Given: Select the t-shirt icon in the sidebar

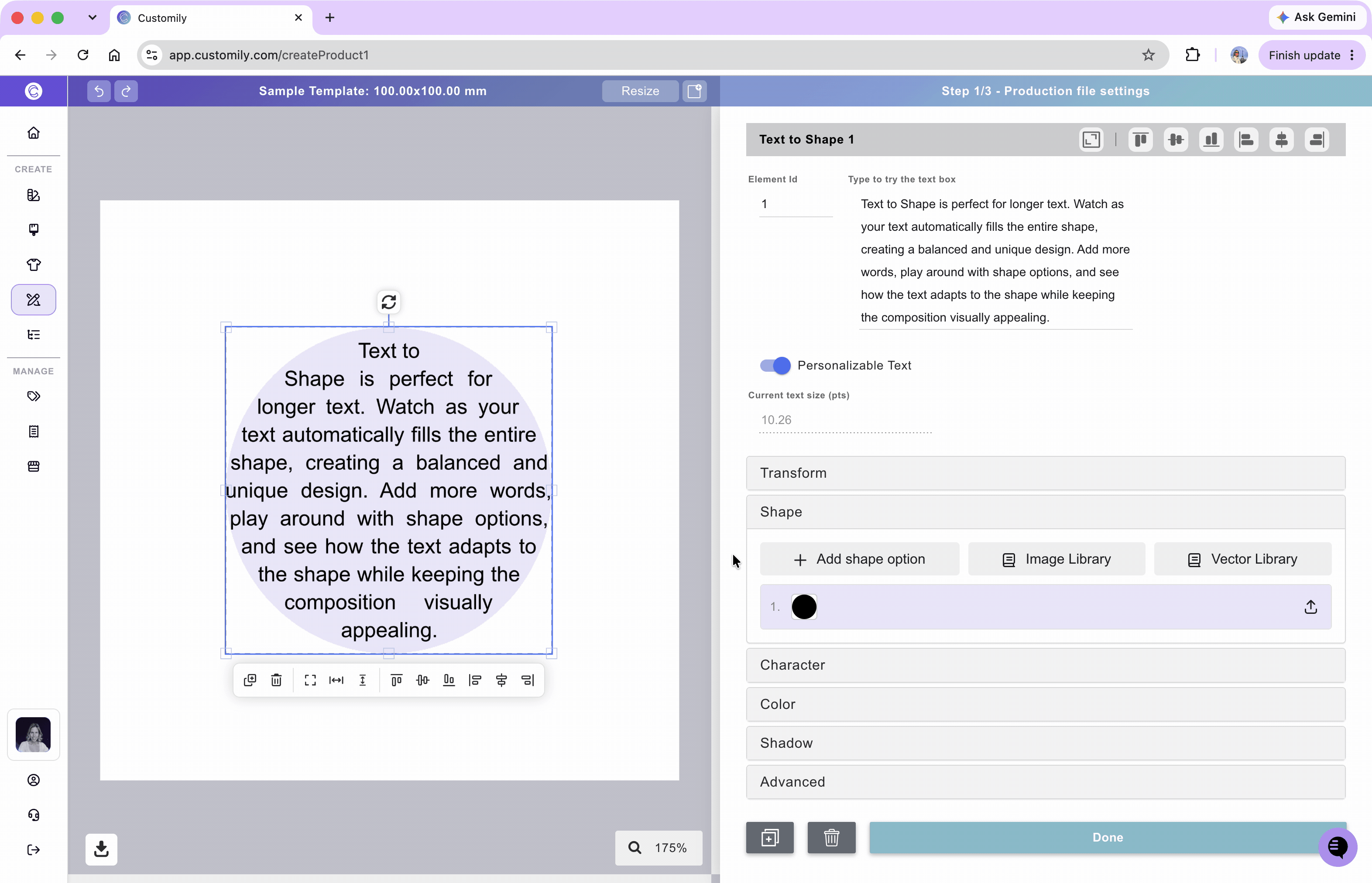Looking at the screenshot, I should tap(34, 264).
